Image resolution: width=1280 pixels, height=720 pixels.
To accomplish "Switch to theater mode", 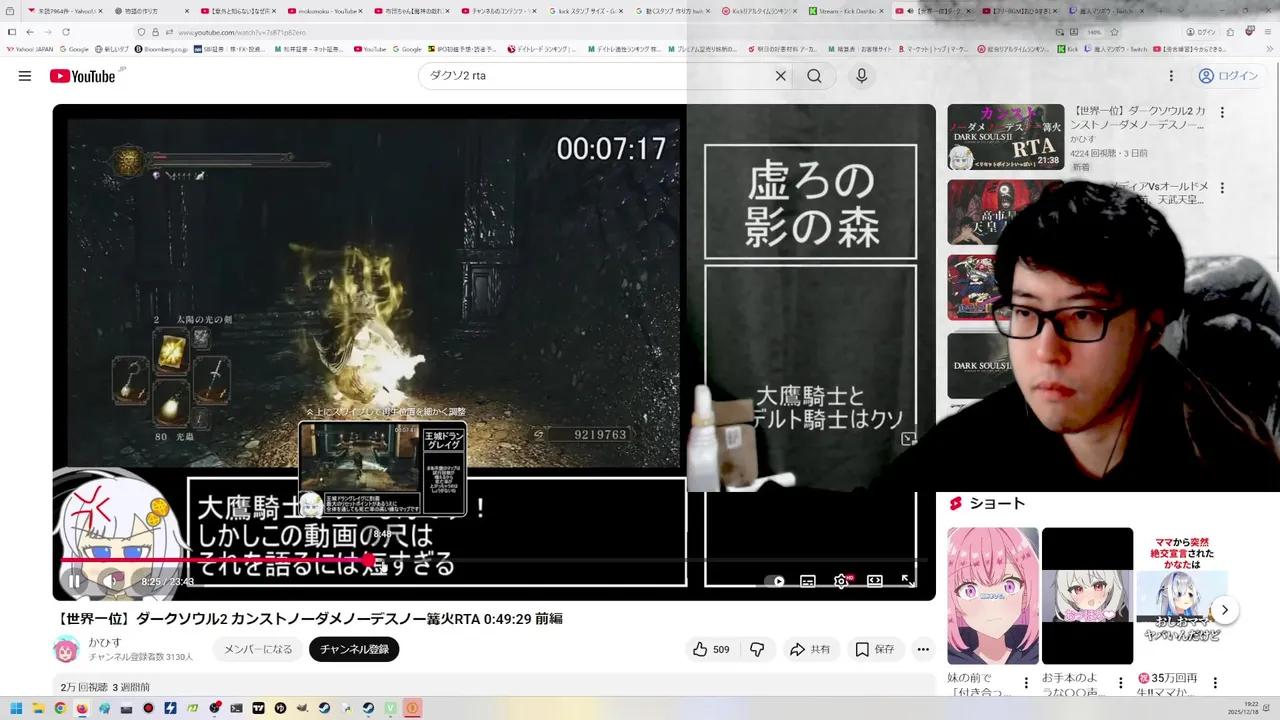I will pos(875,581).
